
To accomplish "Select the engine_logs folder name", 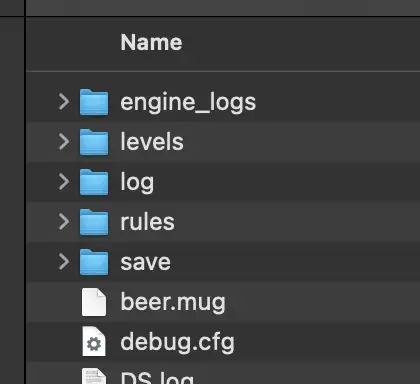I will 188,103.
